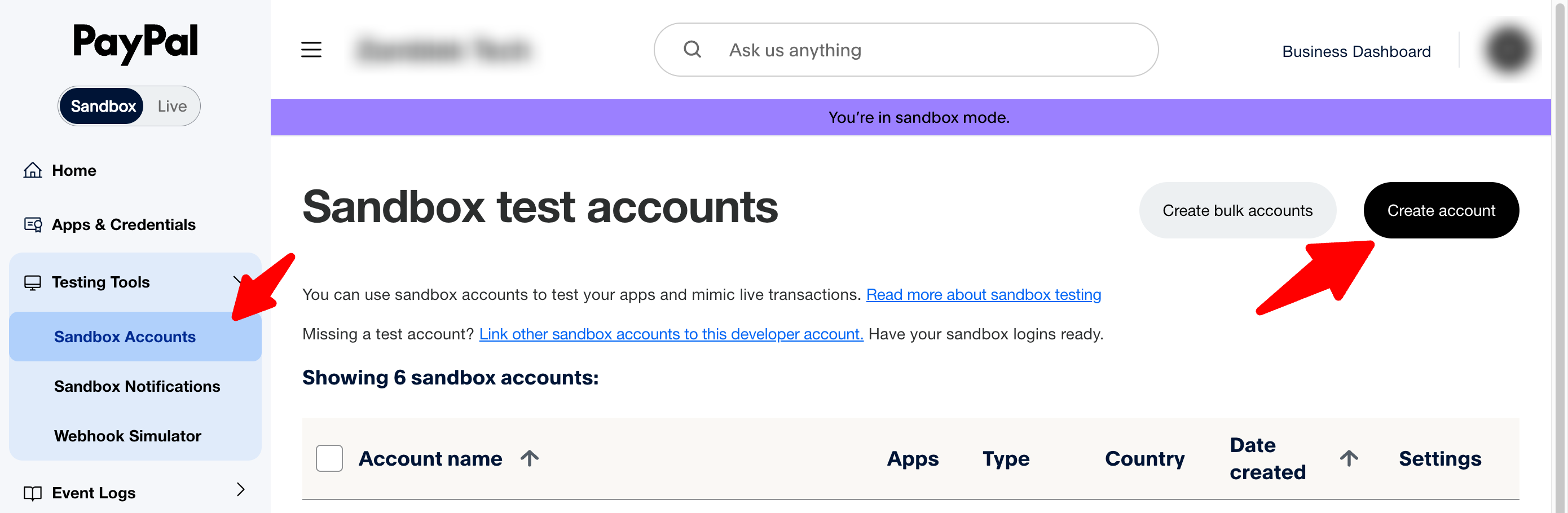
Task: Check the select-all accounts checkbox
Action: coord(329,458)
